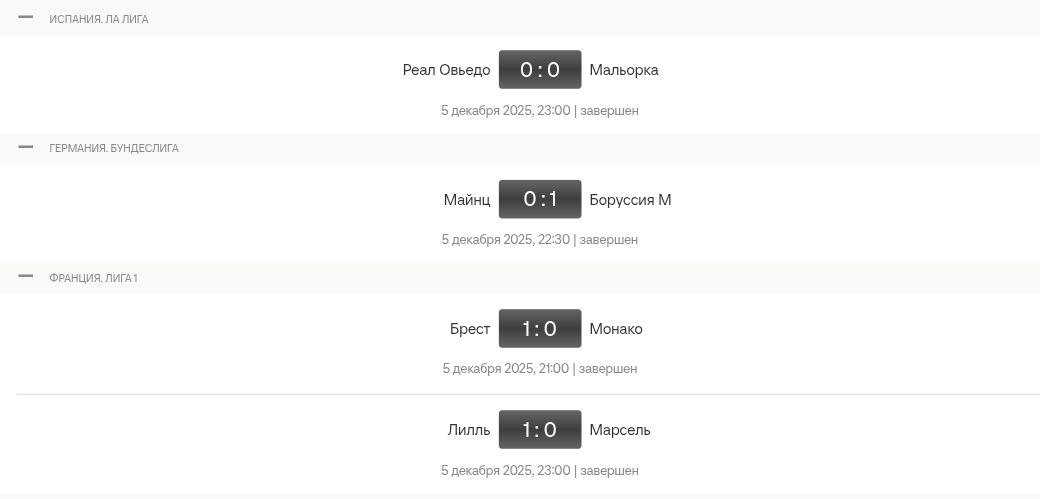Viewport: 1040px width, 499px height.
Task: Click the Реал Овьедо team name
Action: pos(446,70)
